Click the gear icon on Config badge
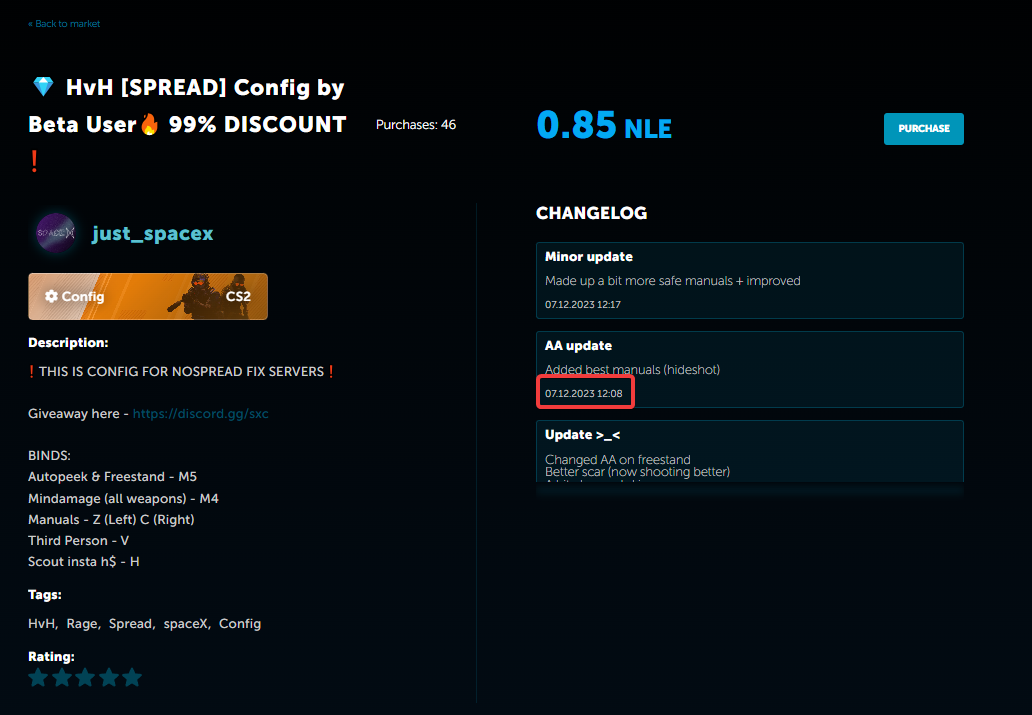1032x715 pixels. coord(51,297)
